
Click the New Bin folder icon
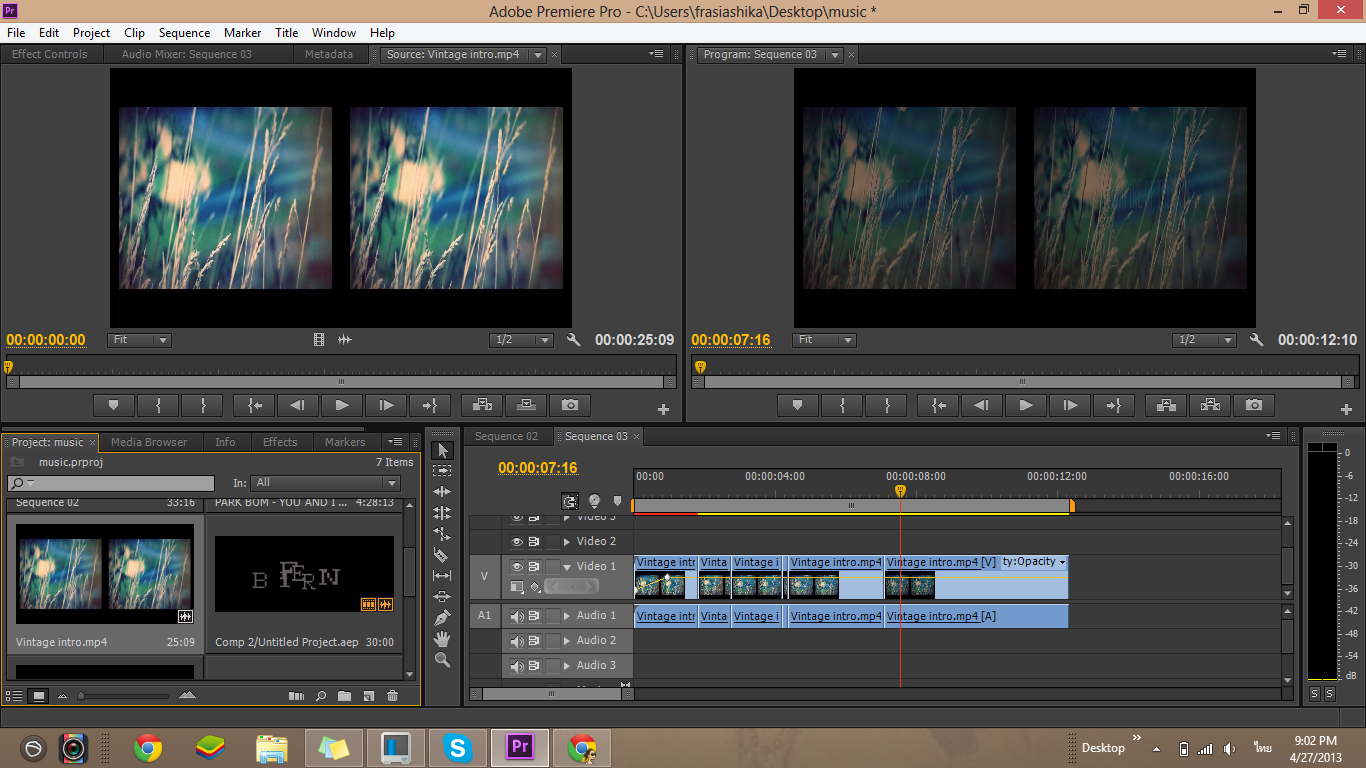click(x=344, y=696)
